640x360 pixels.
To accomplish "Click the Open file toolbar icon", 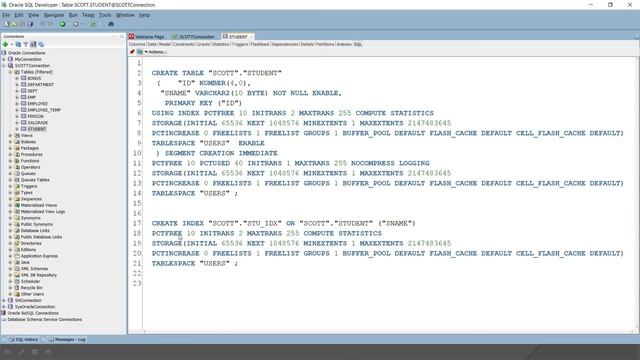I will 15,24.
